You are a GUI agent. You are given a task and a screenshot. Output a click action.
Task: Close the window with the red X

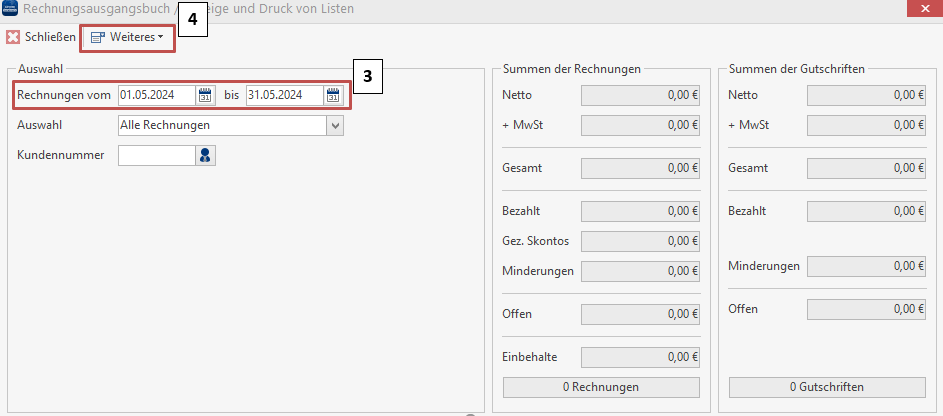tap(925, 8)
